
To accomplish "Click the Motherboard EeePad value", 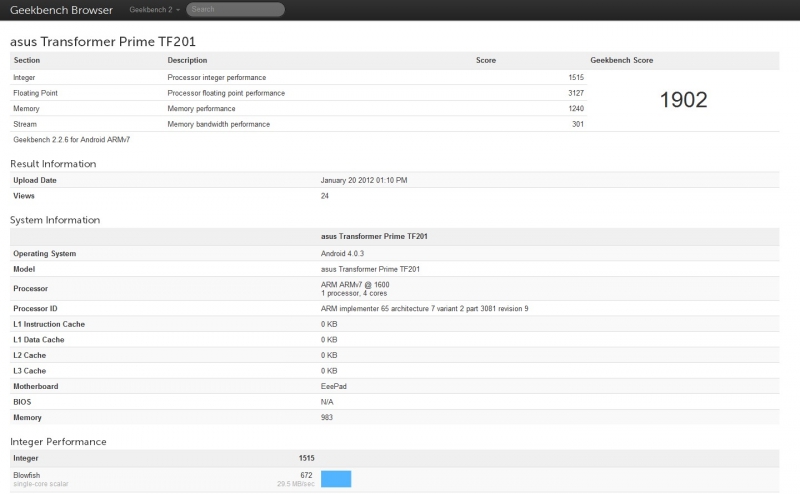I will coord(335,385).
